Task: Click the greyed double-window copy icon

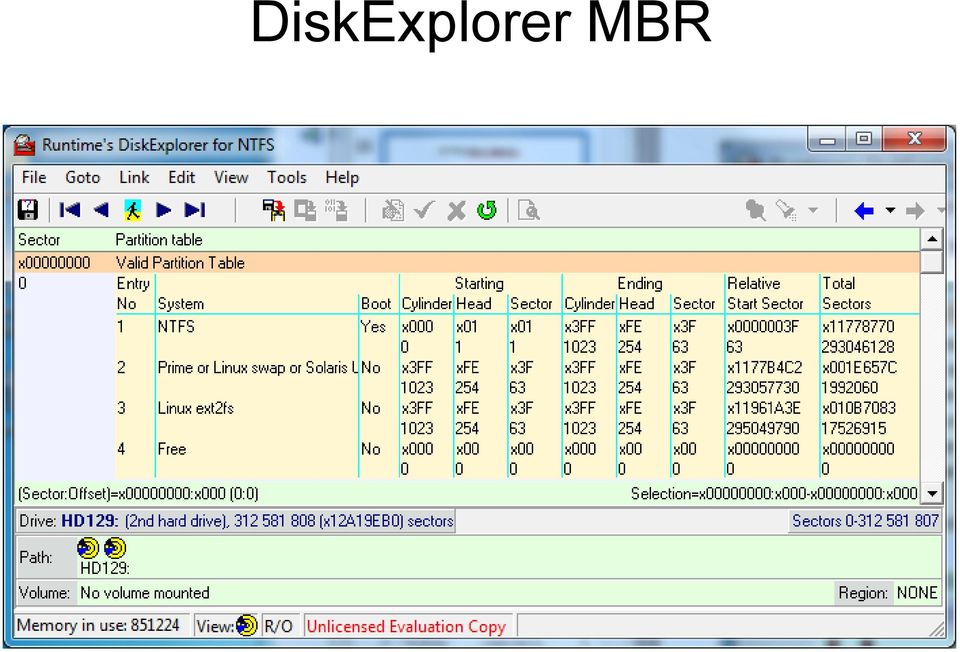Action: (305, 210)
